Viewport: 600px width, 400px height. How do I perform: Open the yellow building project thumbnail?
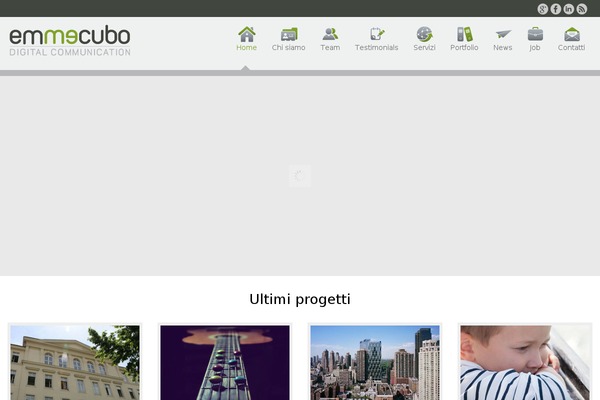[75, 362]
